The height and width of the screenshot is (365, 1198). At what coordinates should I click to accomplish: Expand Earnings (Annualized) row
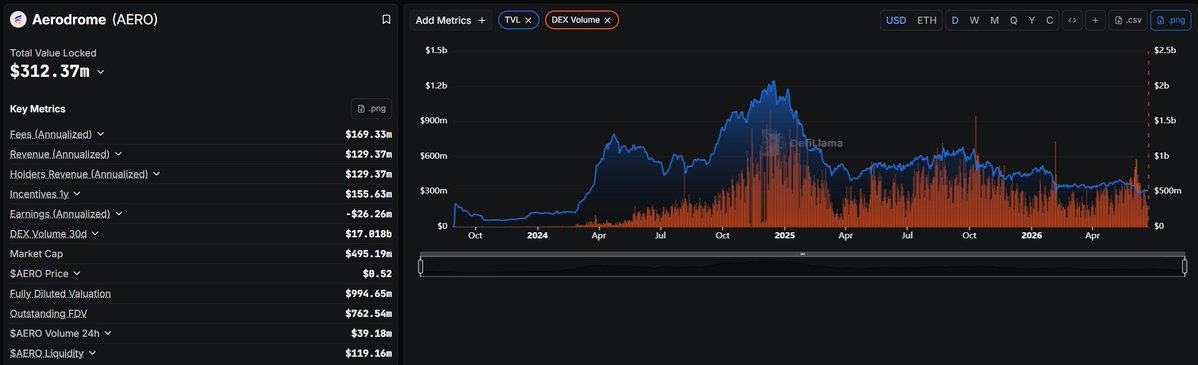tap(119, 214)
